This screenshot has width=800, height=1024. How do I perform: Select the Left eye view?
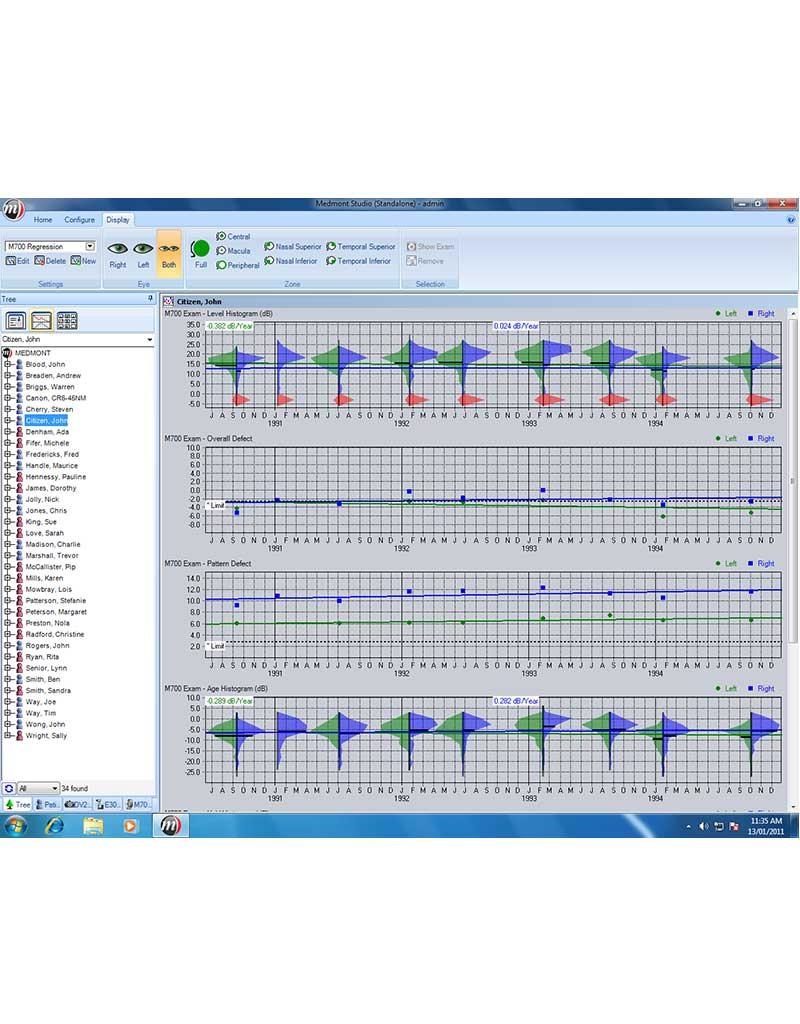click(x=143, y=255)
